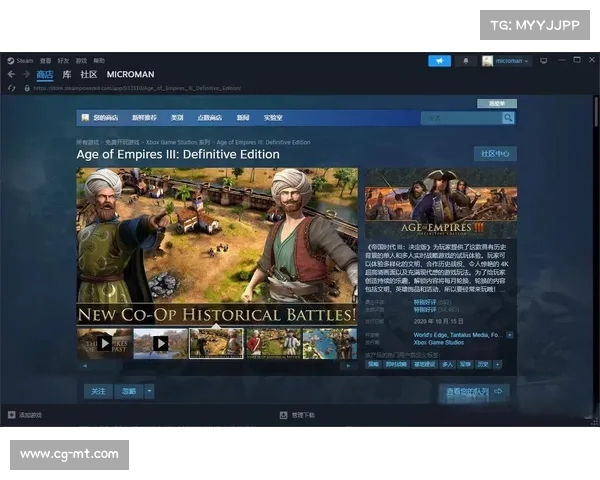Select the map screenshot thumbnail
The height and width of the screenshot is (480, 600).
[329, 343]
